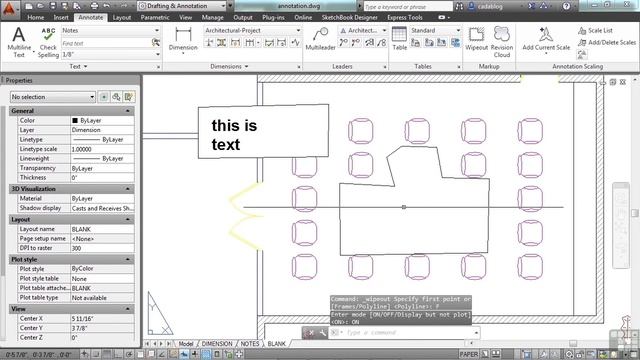Open the AutoCAD application menu button
640x360 pixels.
[x=9, y=9]
